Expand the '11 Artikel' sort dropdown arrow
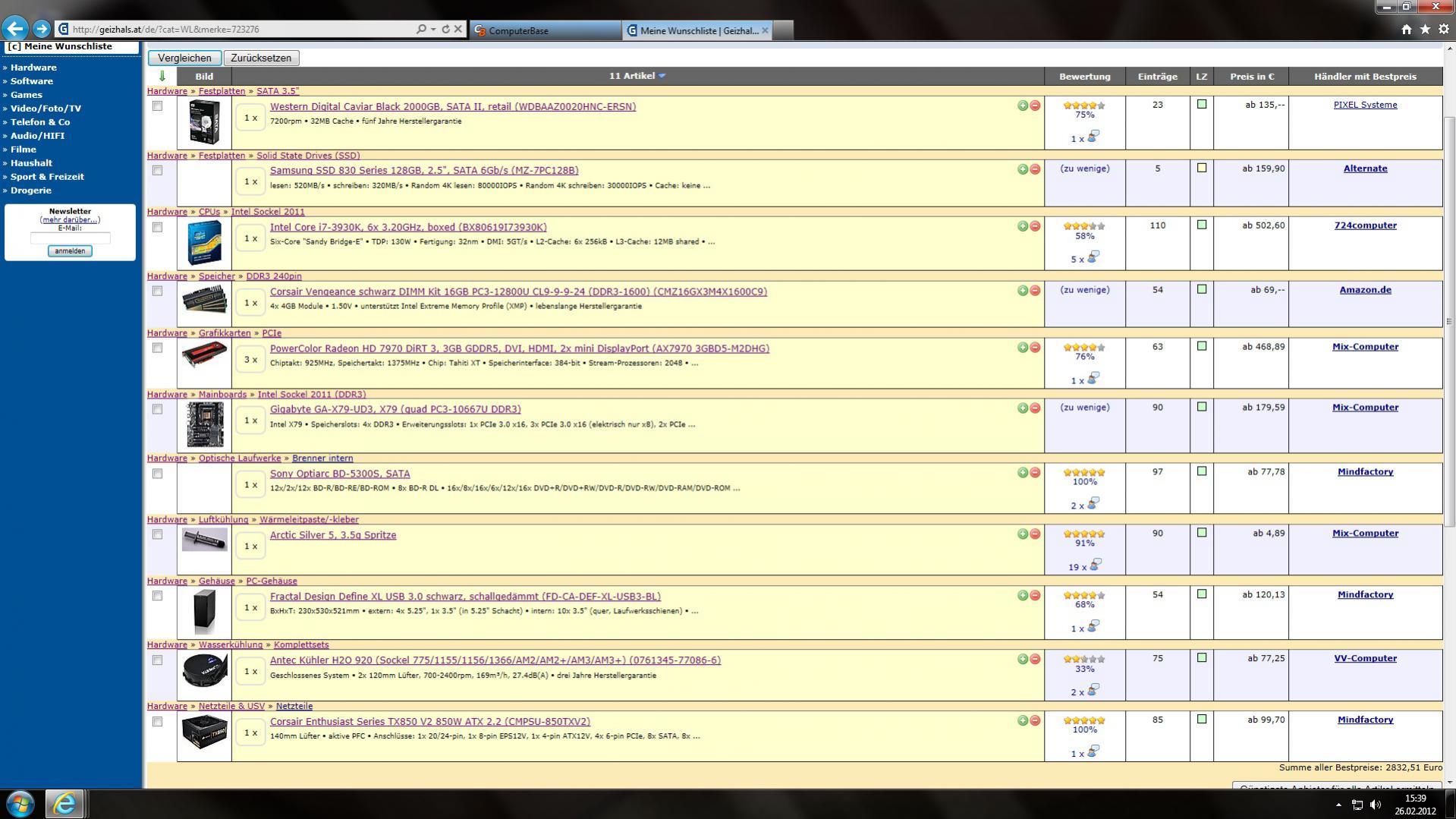This screenshot has width=1456, height=819. click(662, 76)
